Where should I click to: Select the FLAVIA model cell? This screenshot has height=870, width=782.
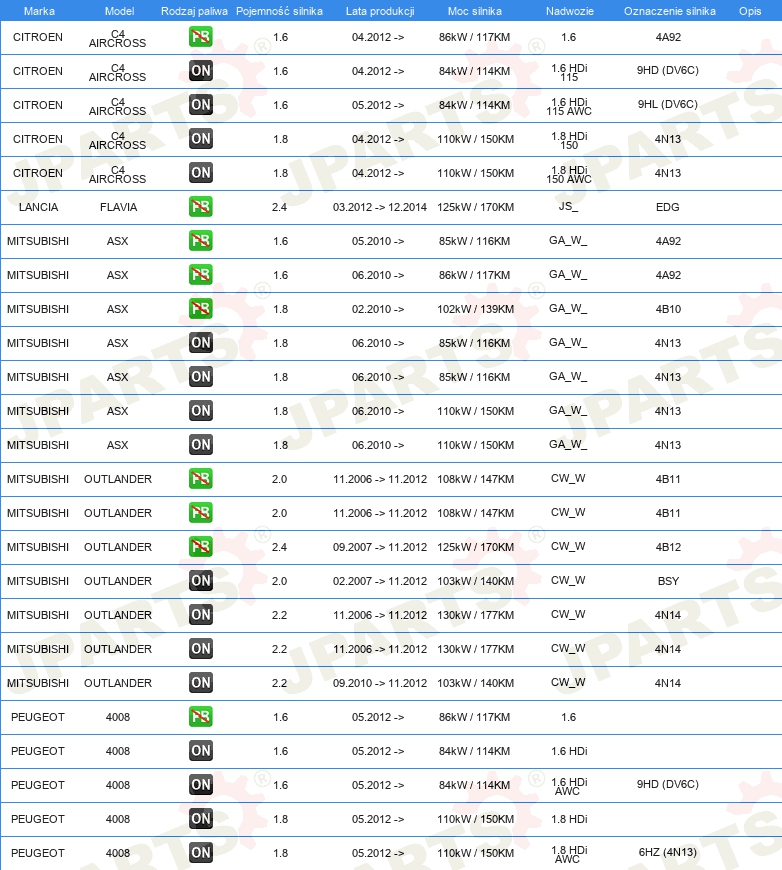point(118,207)
